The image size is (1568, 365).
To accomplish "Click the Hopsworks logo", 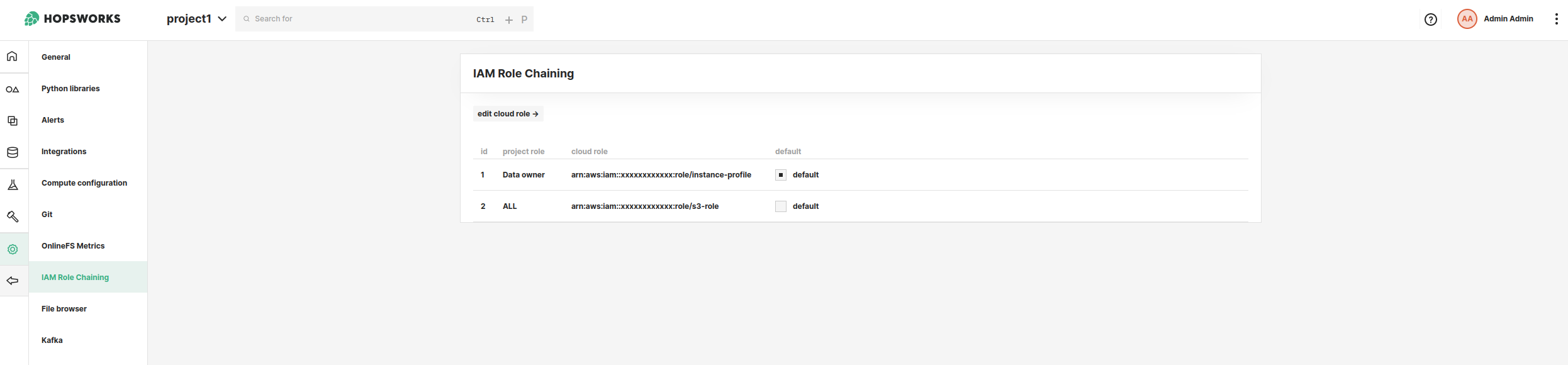I will tap(72, 19).
